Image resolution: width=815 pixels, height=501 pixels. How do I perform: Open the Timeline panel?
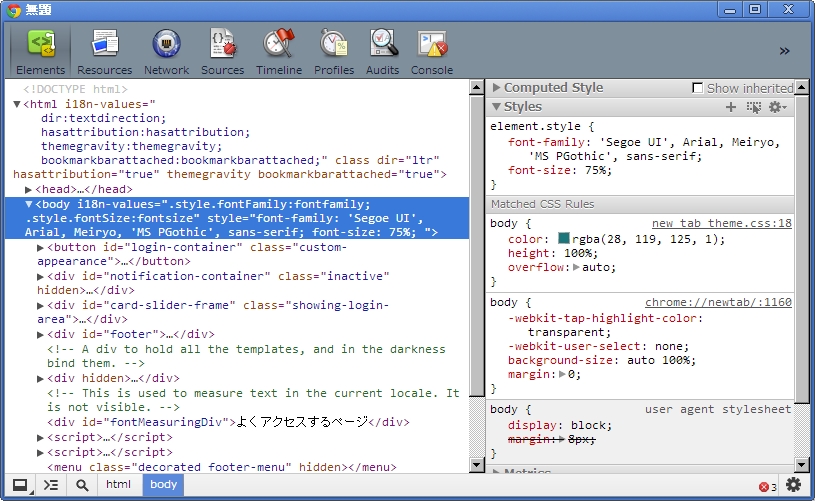tap(279, 51)
